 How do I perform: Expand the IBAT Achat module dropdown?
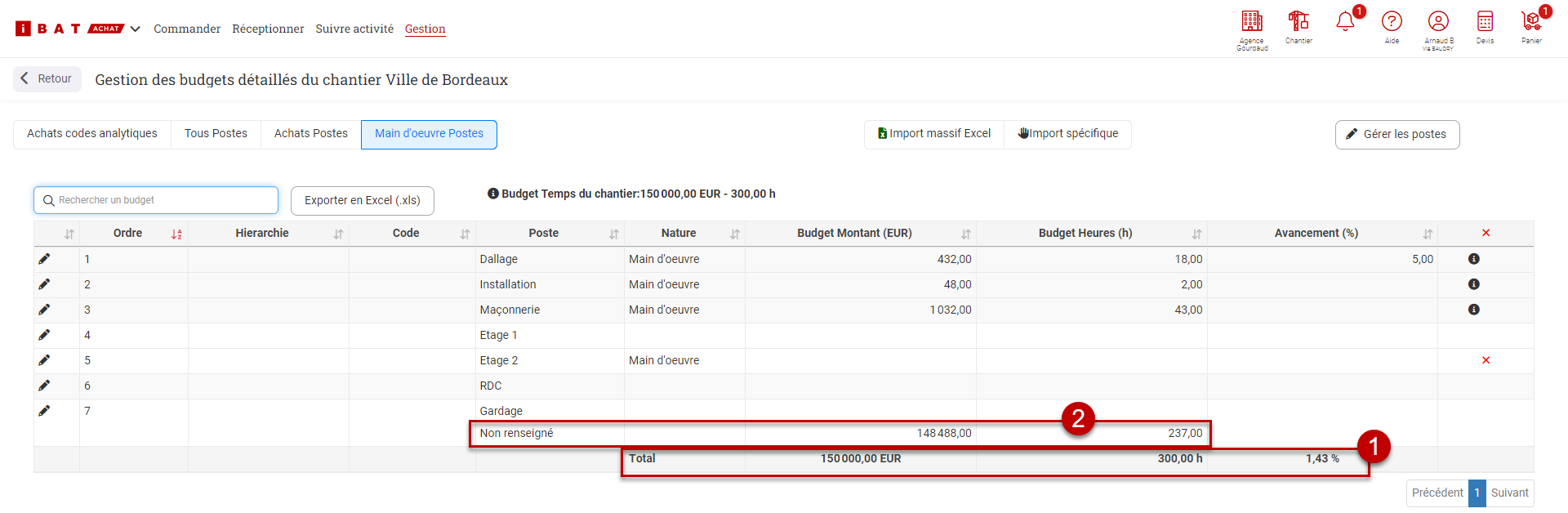click(x=136, y=29)
